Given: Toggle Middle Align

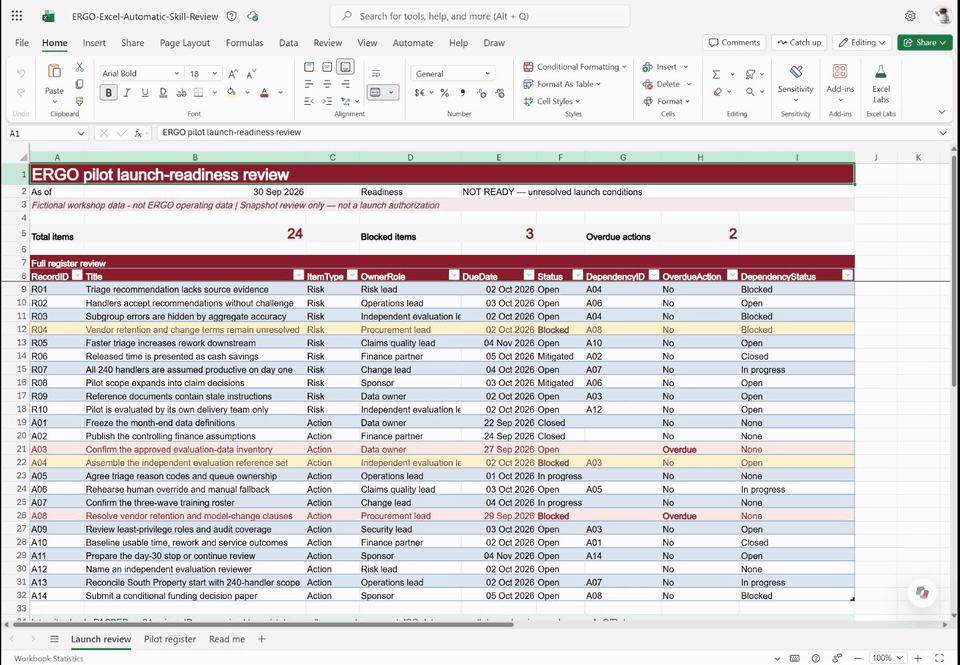Looking at the screenshot, I should point(327,67).
